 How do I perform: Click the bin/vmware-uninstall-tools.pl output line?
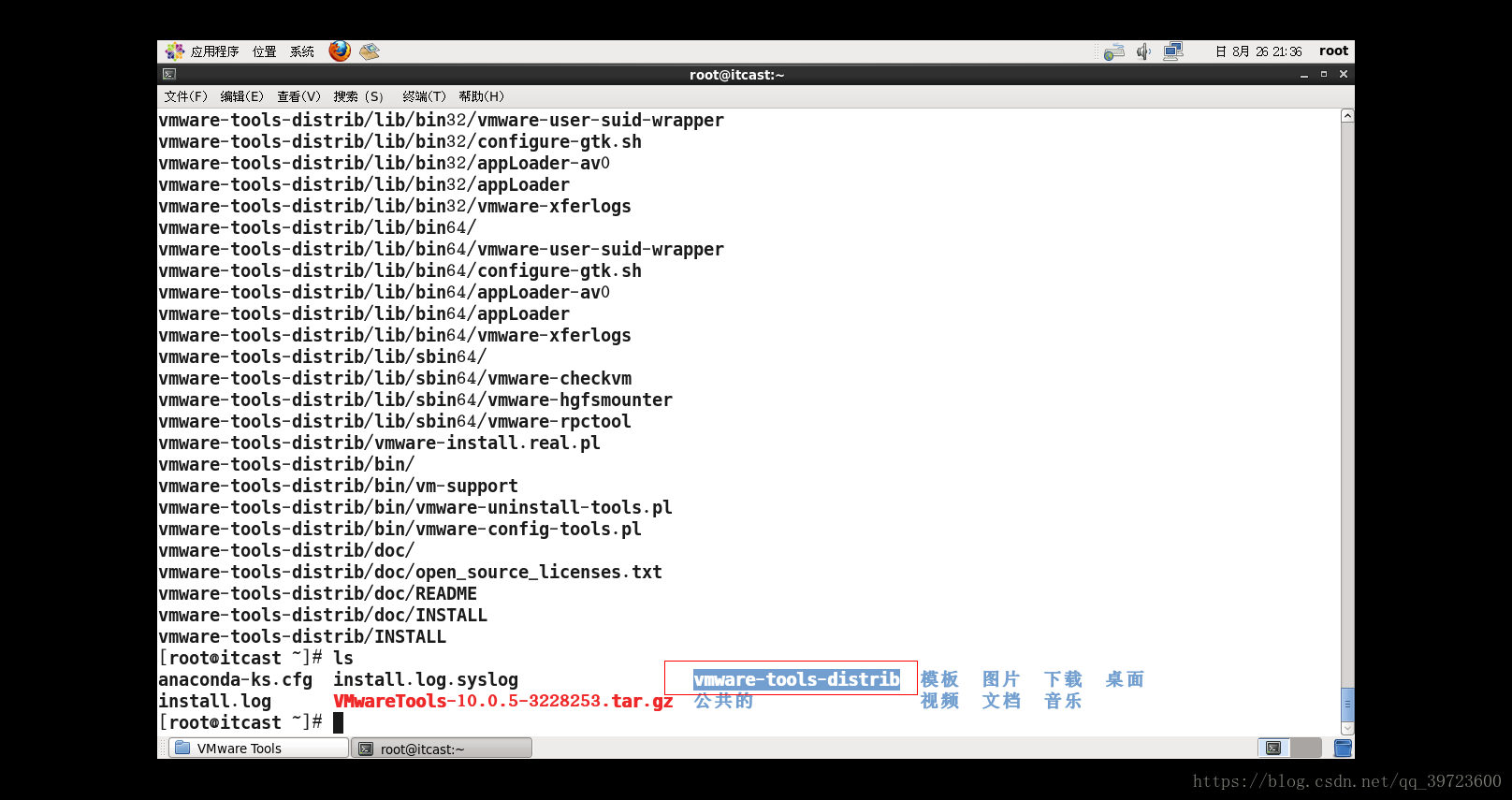[415, 507]
